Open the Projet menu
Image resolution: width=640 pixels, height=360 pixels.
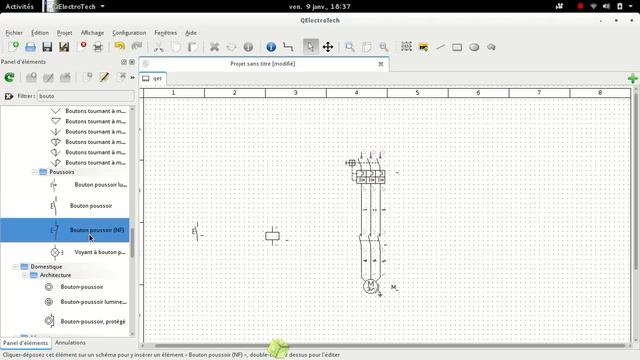coord(64,33)
